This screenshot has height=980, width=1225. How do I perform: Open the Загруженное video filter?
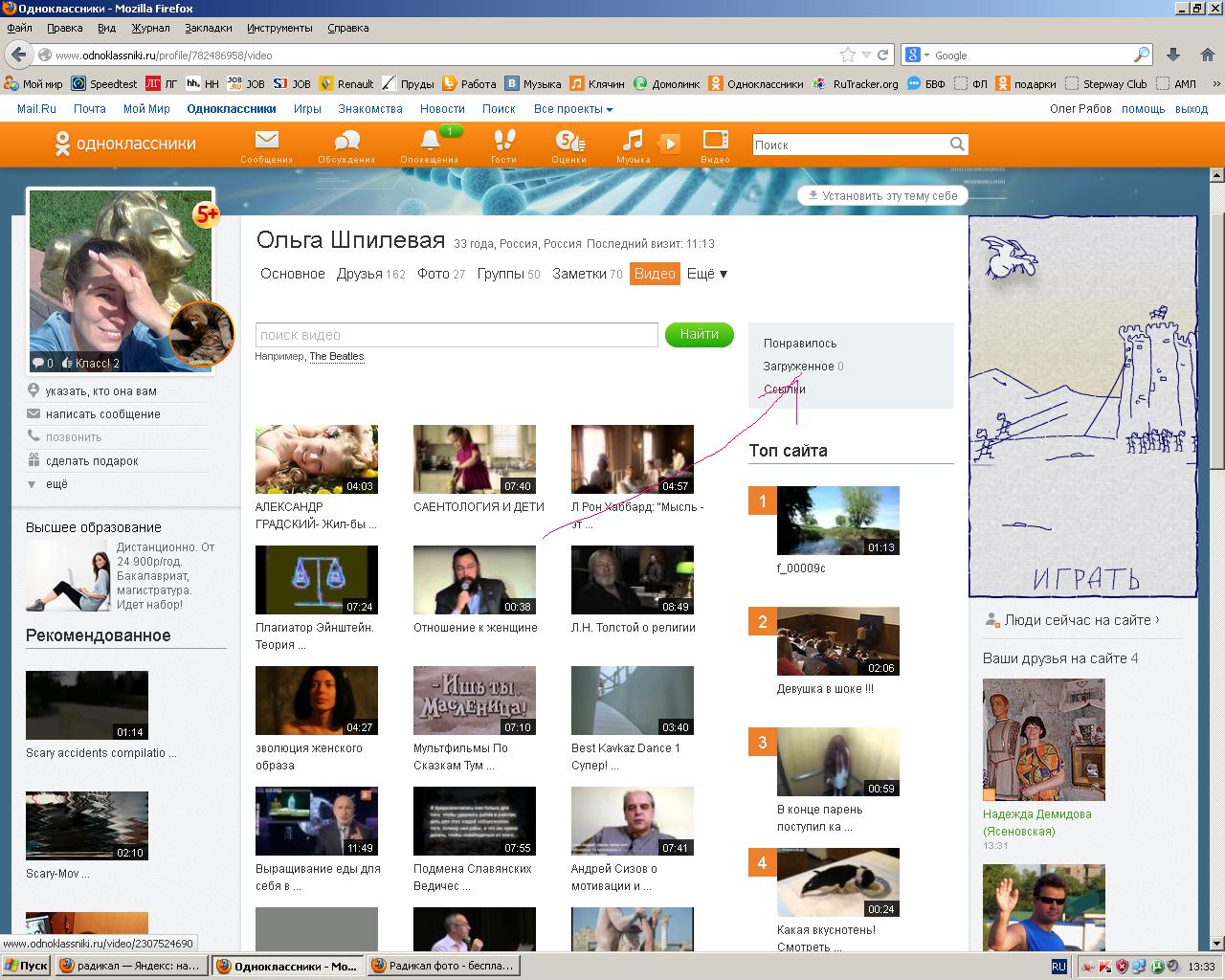798,367
